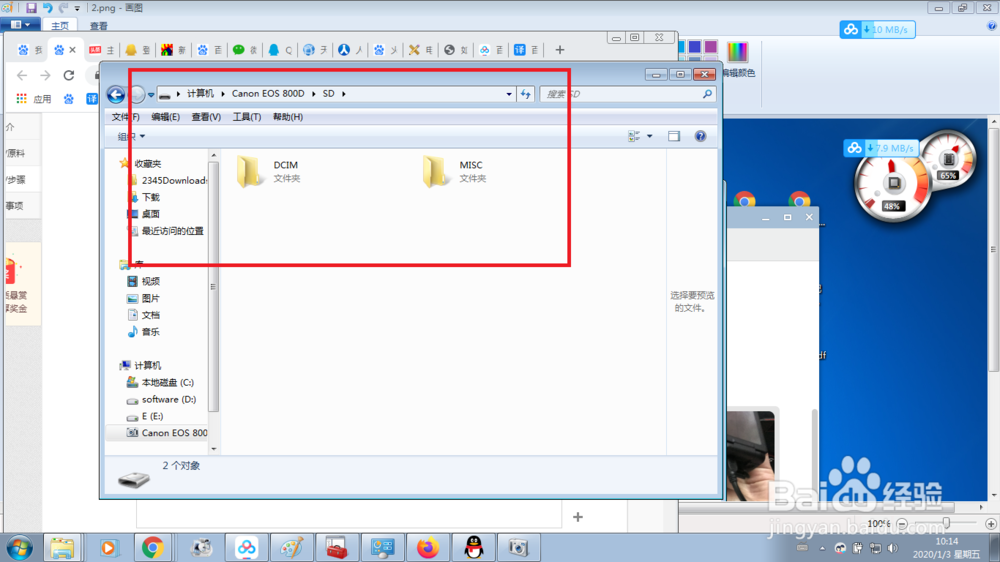Open the 查看(V) menu in Explorer
Screen dimensions: 1000x562
click(x=206, y=117)
